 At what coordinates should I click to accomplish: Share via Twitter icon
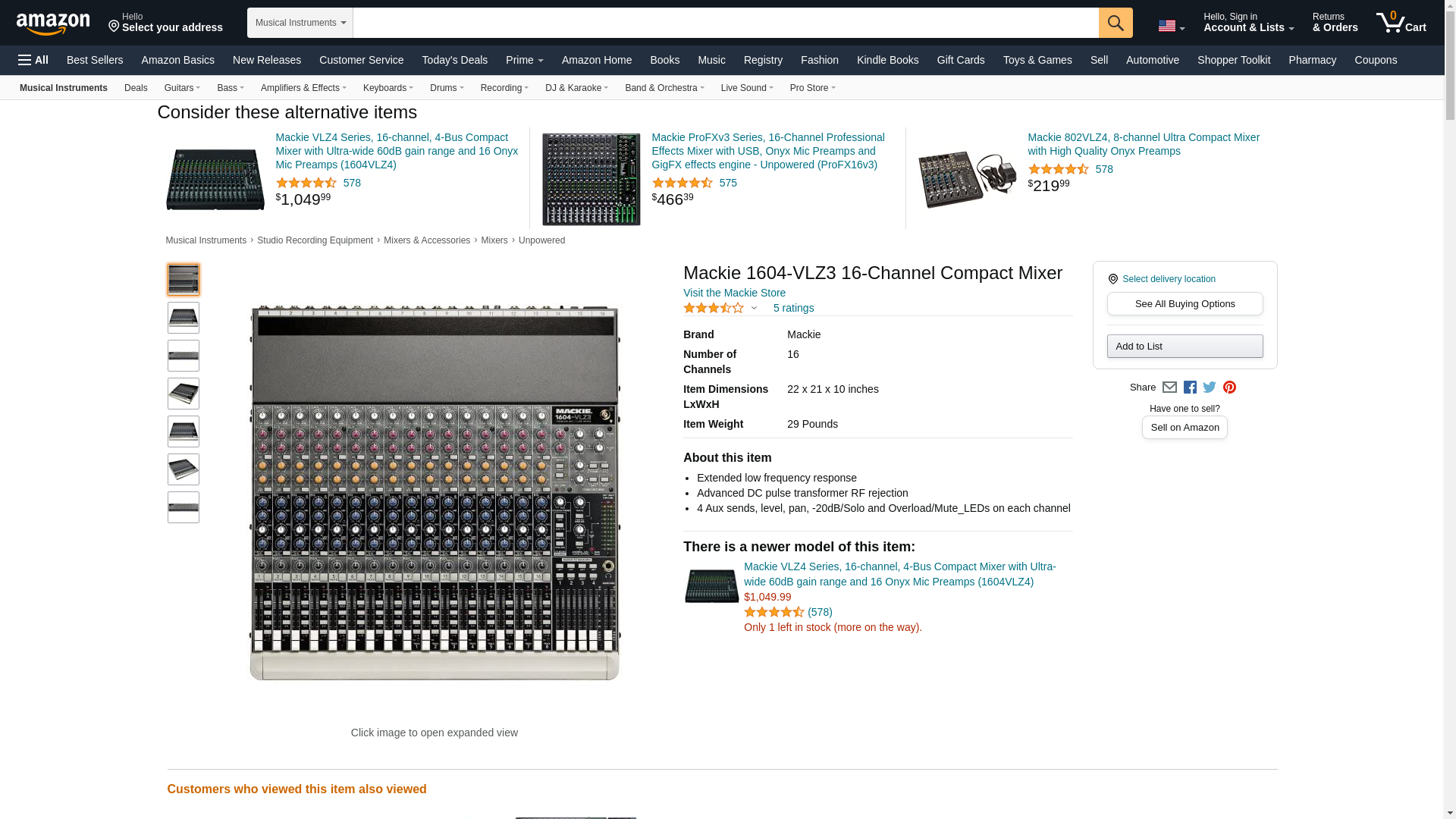[1210, 388]
